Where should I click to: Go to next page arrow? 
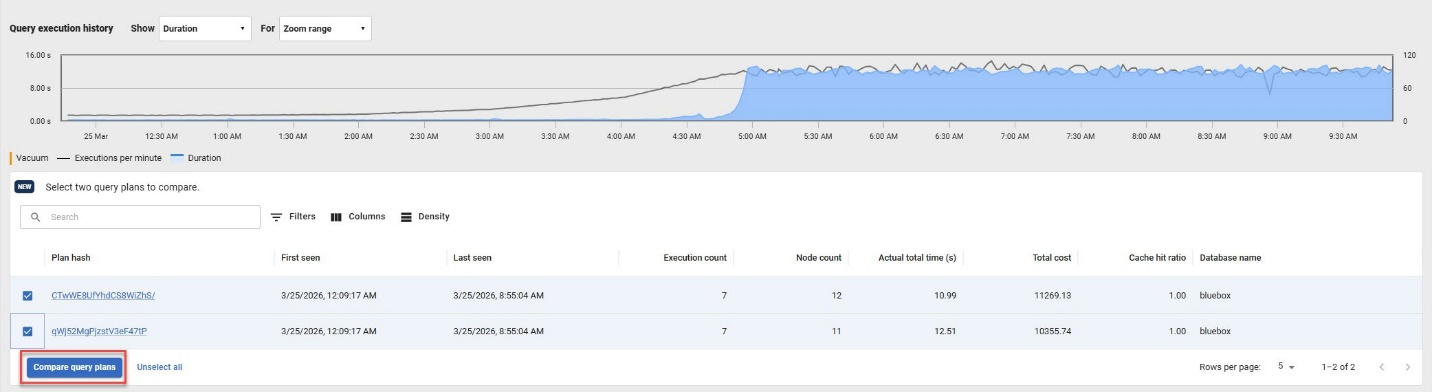(1408, 367)
